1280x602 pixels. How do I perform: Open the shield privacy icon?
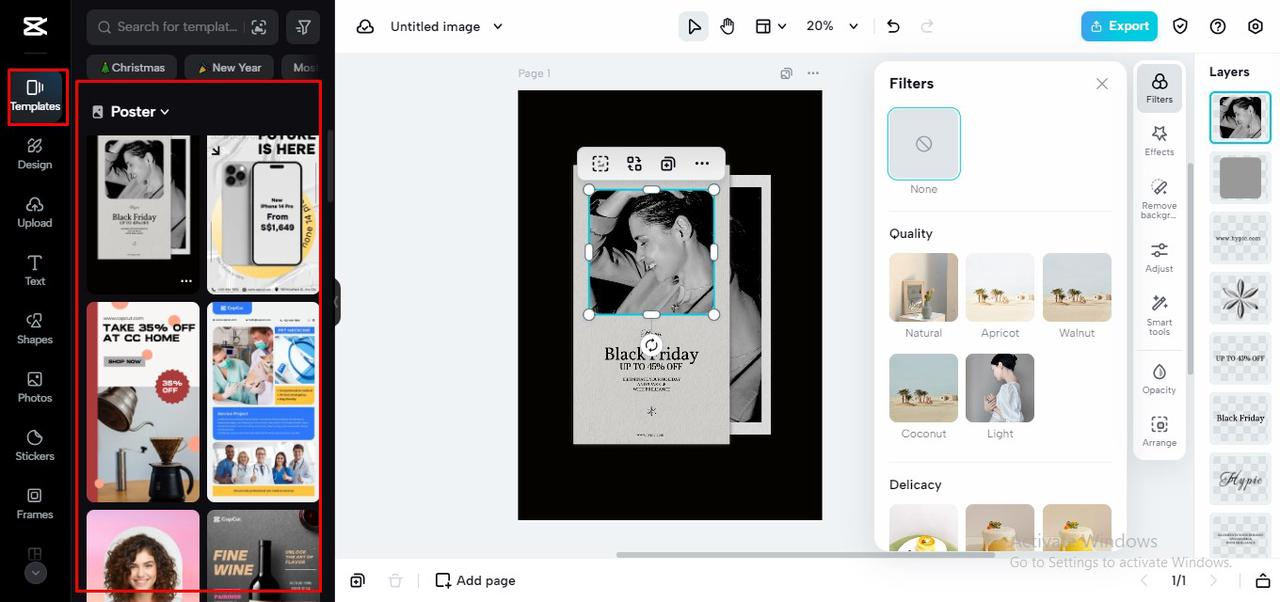pyautogui.click(x=1180, y=27)
